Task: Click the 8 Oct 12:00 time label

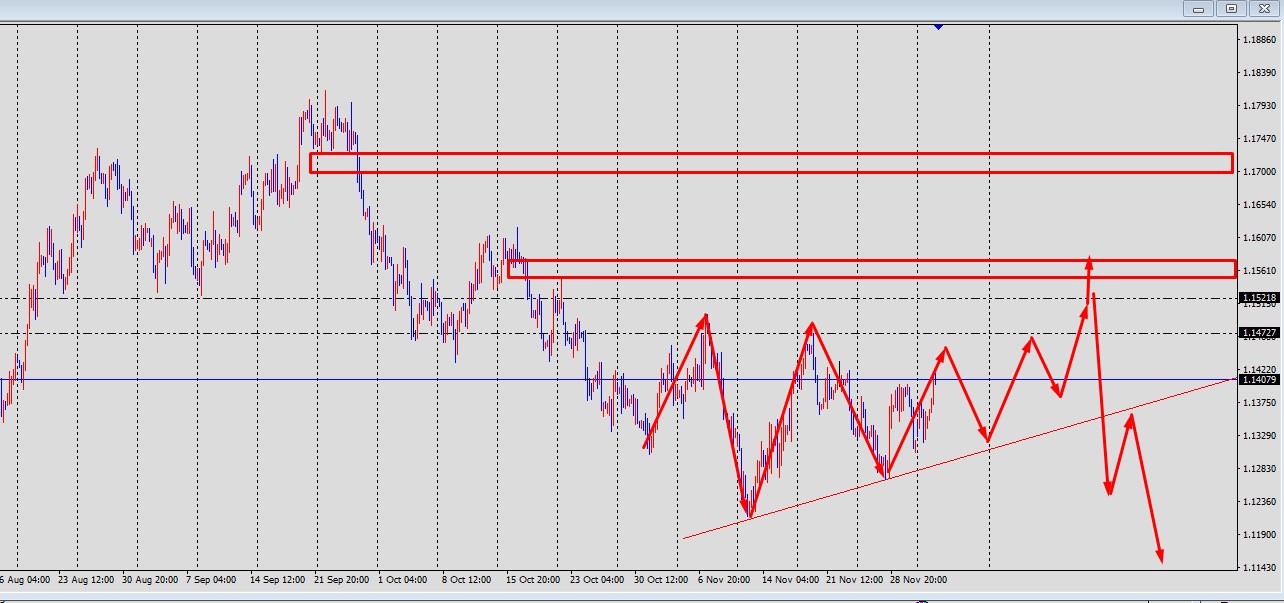Action: [465, 580]
